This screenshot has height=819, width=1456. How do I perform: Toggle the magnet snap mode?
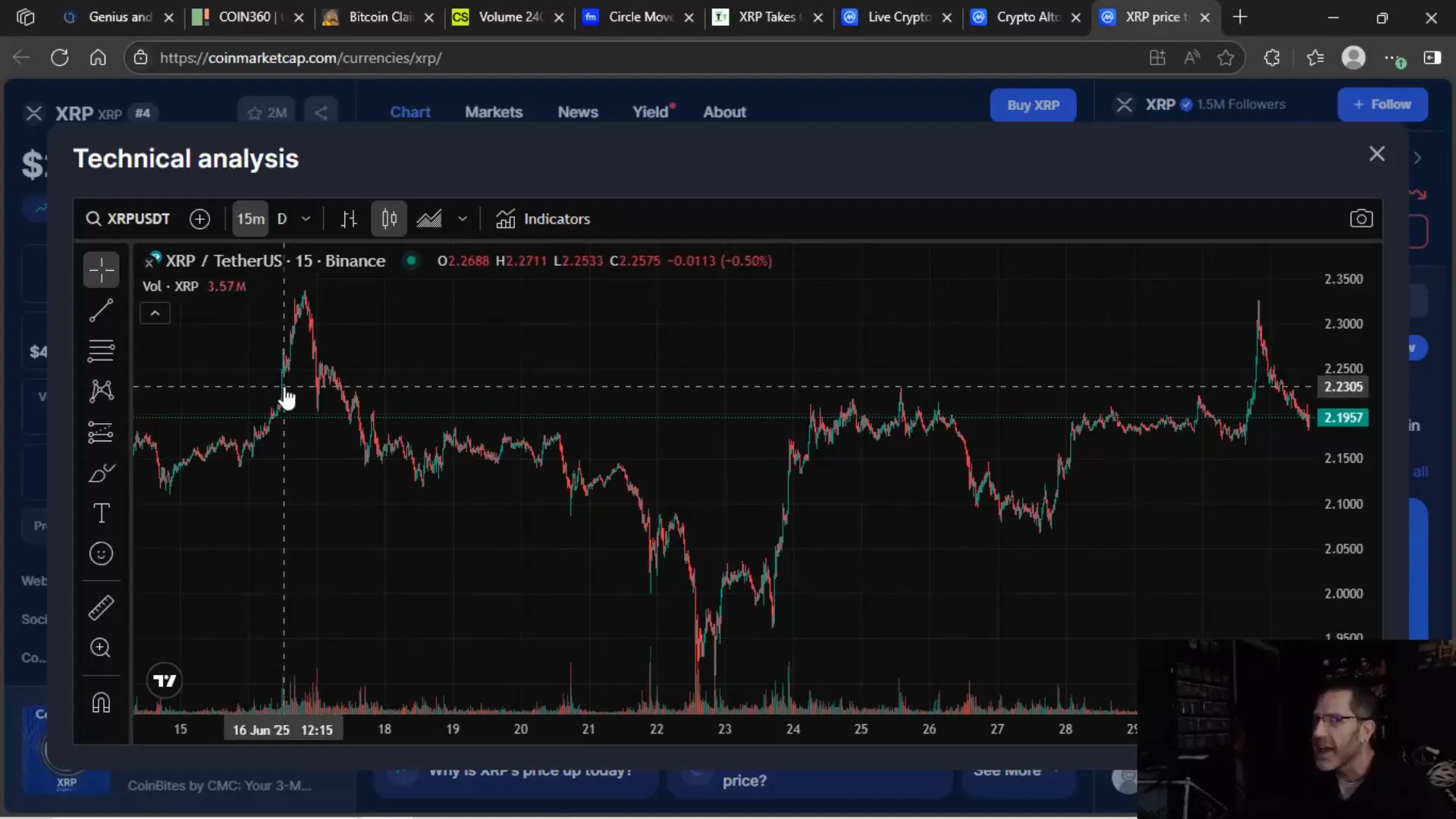click(101, 702)
